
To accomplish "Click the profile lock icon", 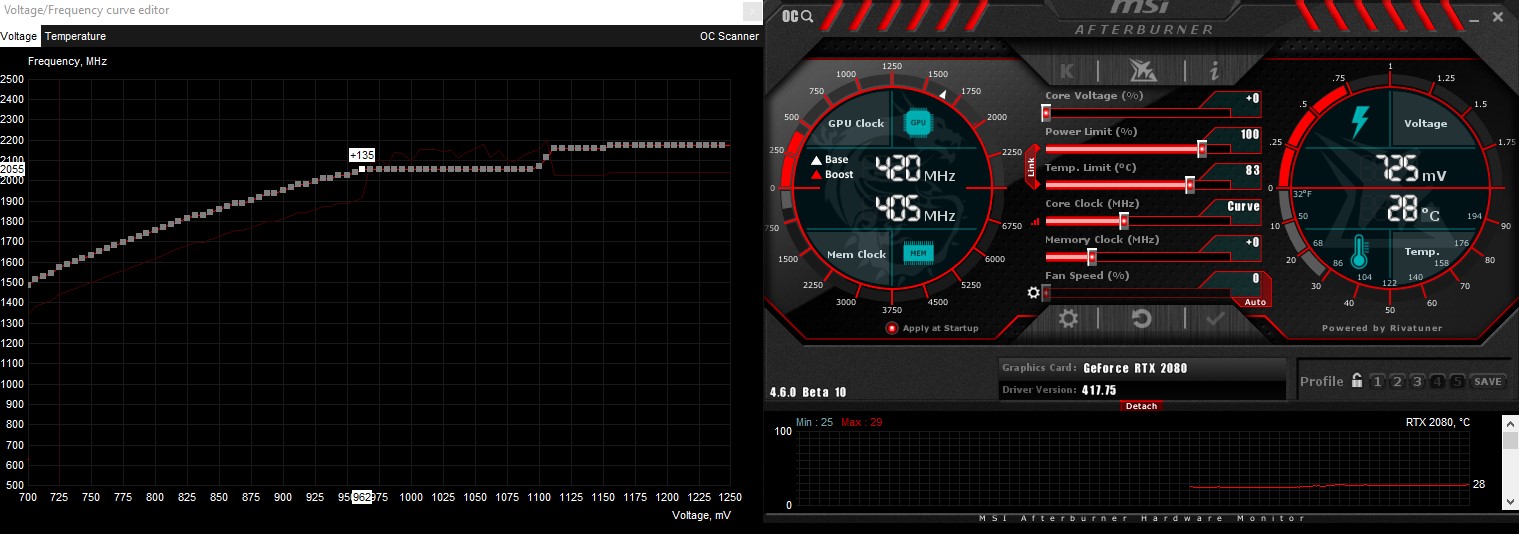I will click(1357, 381).
